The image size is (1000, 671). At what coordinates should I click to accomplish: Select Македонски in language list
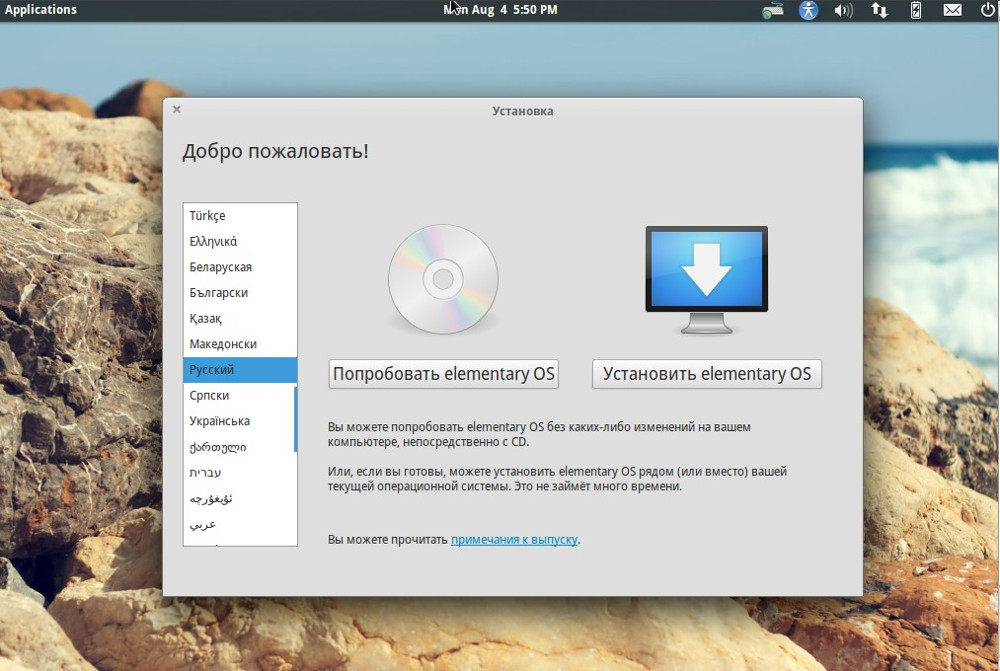click(x=240, y=344)
